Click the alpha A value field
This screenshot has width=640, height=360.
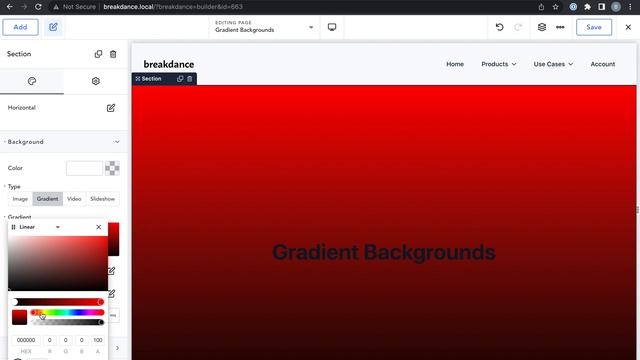coord(98,340)
